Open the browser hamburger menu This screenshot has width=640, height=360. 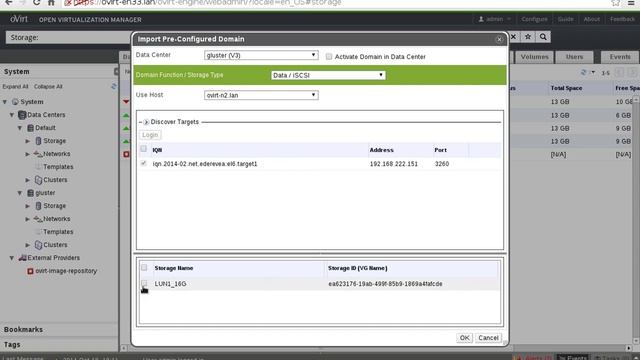631,2
